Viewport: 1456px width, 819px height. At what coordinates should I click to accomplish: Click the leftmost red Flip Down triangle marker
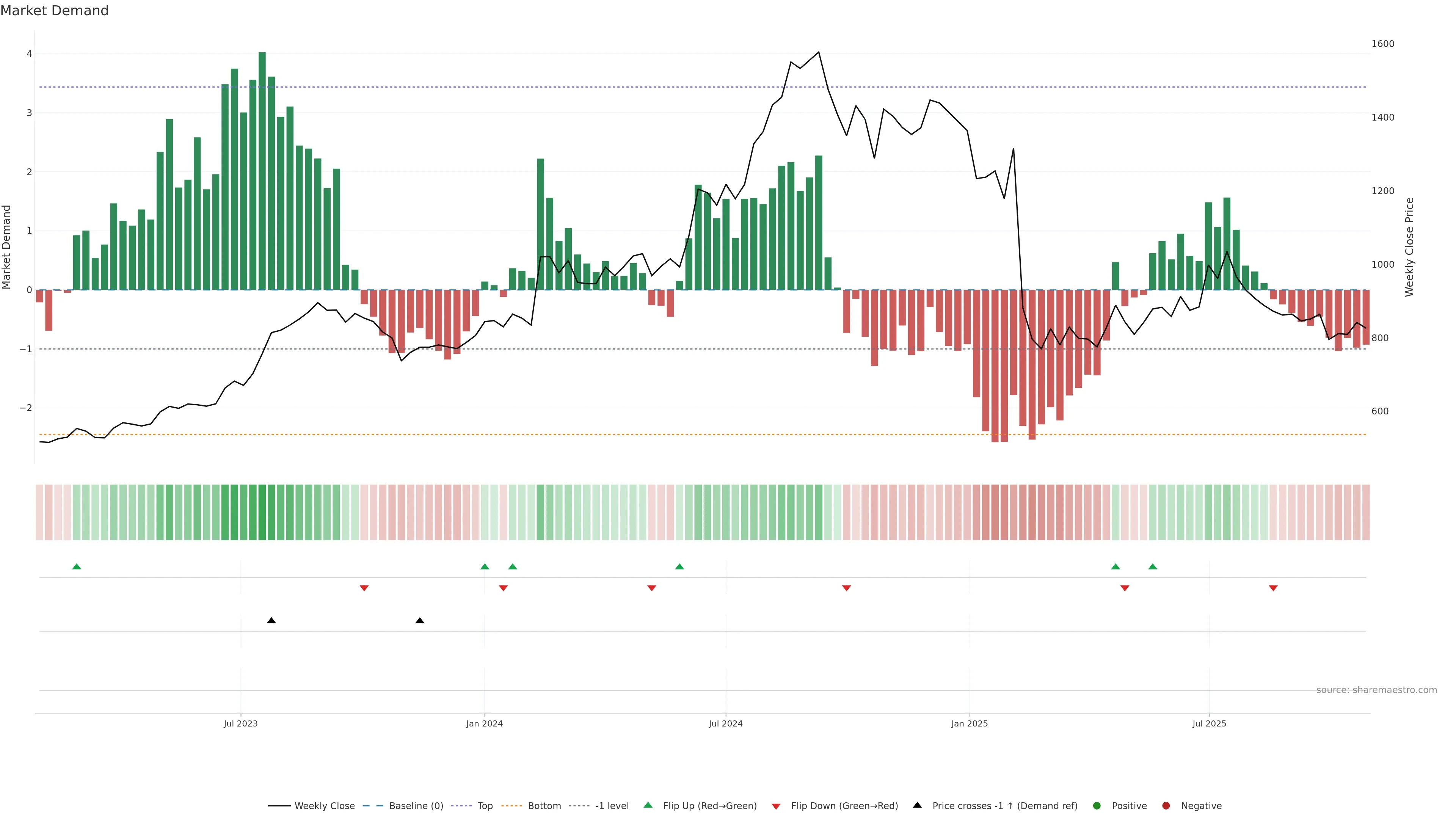(364, 588)
